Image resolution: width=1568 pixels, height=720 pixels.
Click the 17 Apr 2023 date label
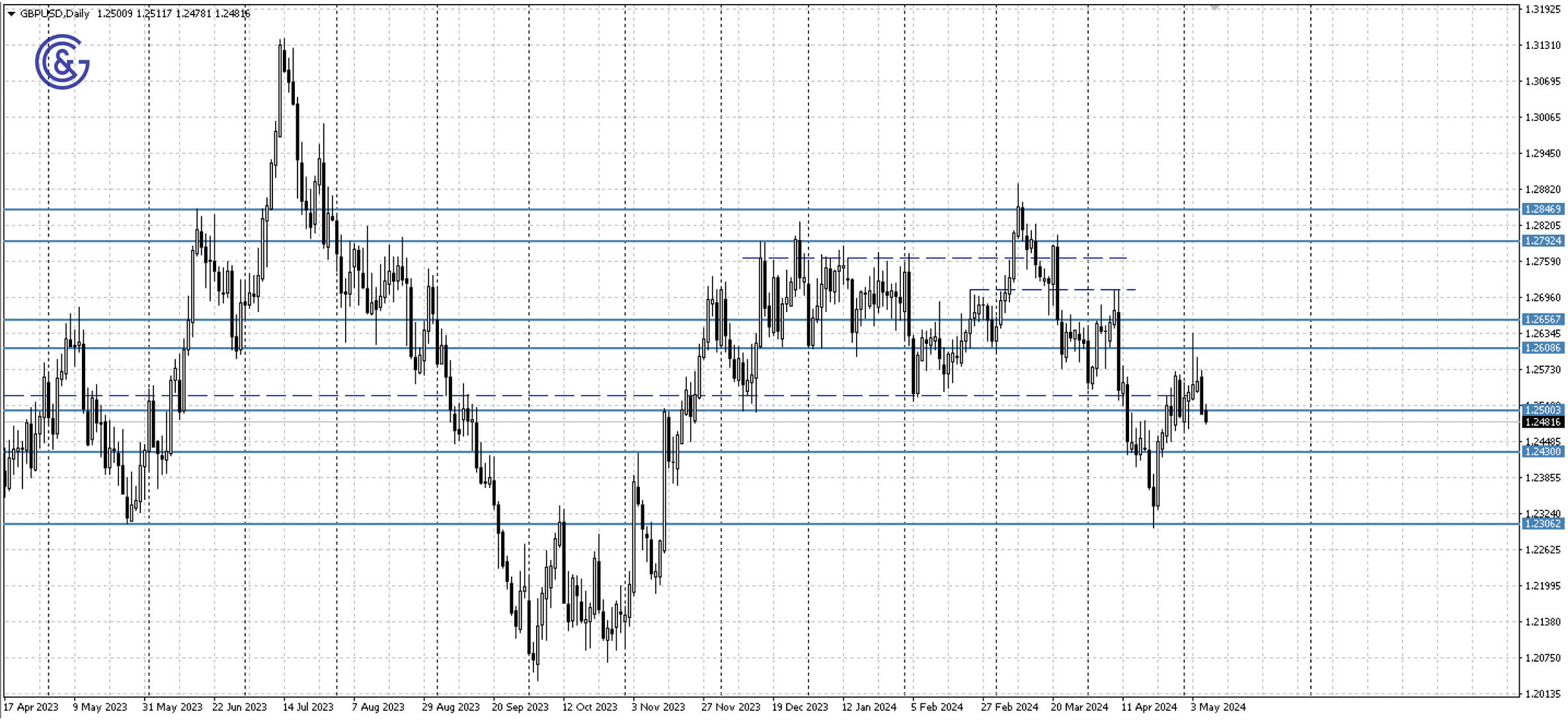click(32, 707)
